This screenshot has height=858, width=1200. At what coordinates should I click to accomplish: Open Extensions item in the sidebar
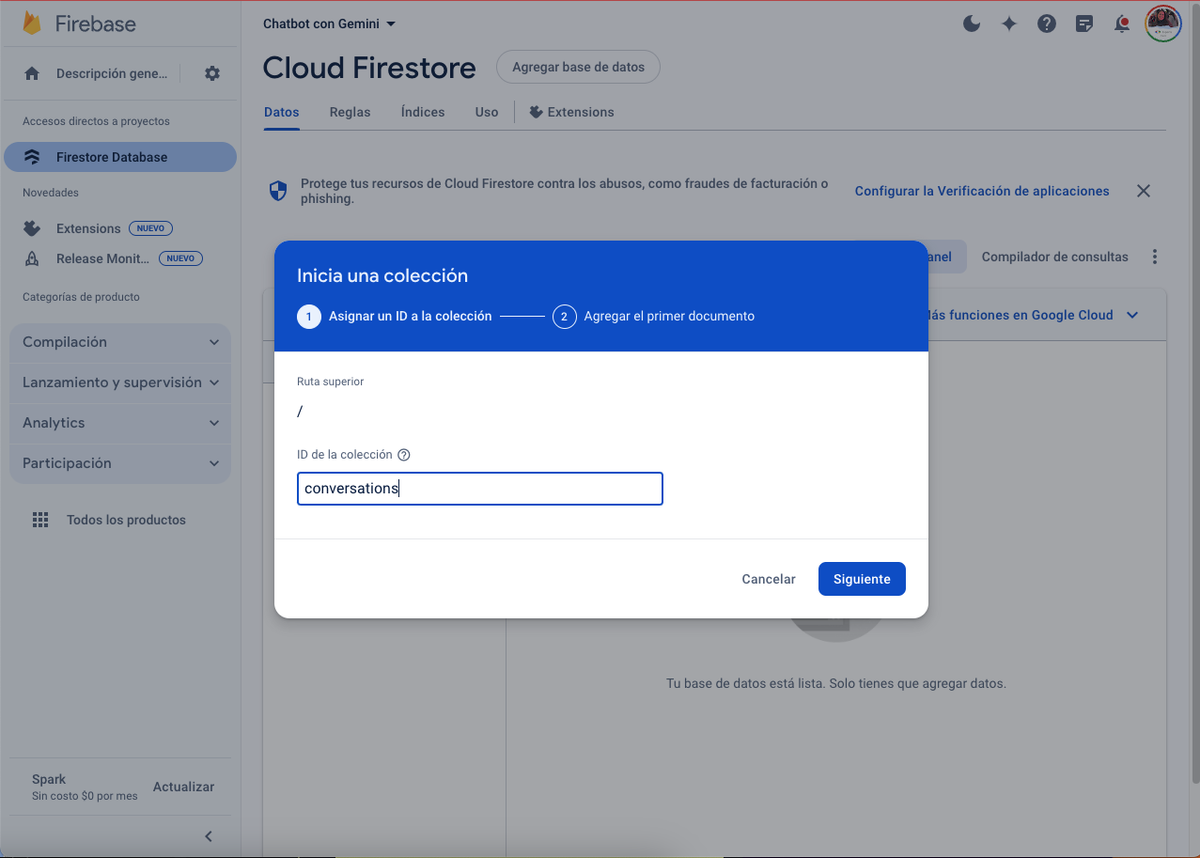88,228
